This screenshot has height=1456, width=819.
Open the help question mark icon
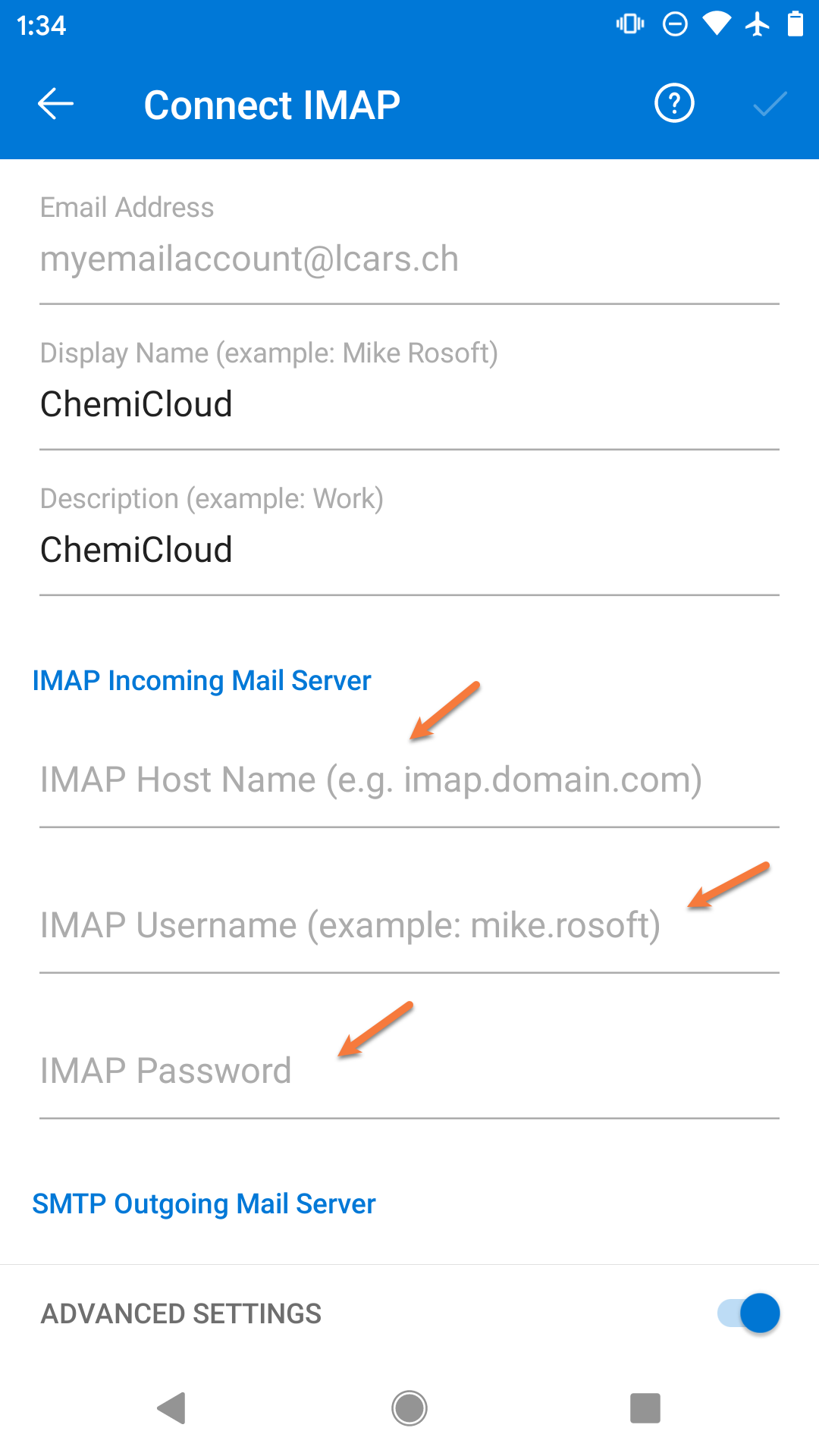pyautogui.click(x=673, y=103)
